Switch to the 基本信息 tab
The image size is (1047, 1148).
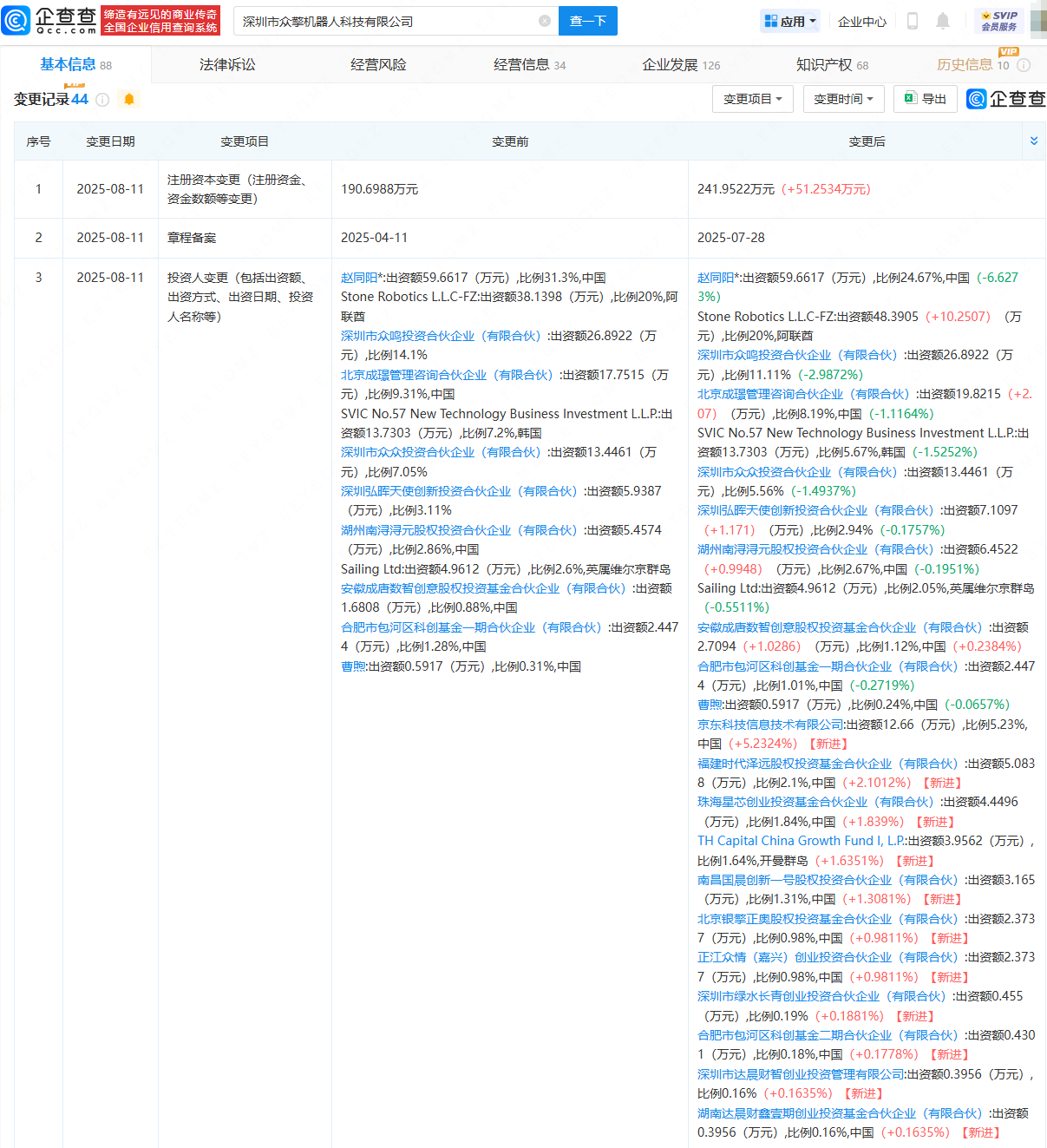point(75,64)
